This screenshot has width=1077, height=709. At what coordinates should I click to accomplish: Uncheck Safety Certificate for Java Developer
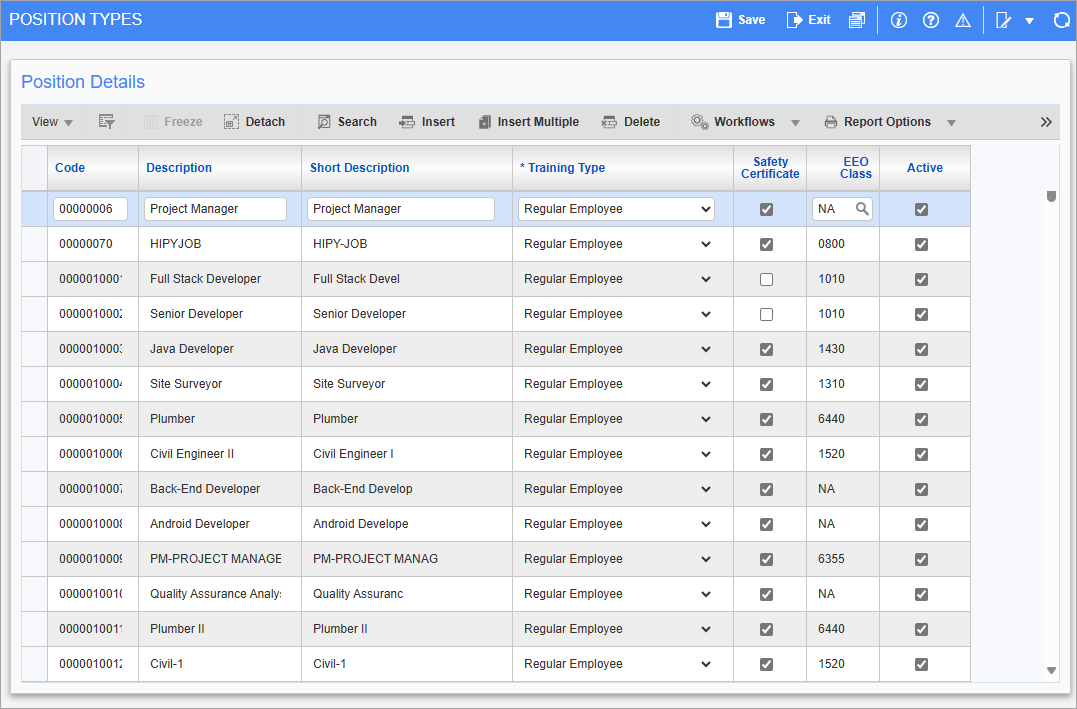(x=767, y=350)
